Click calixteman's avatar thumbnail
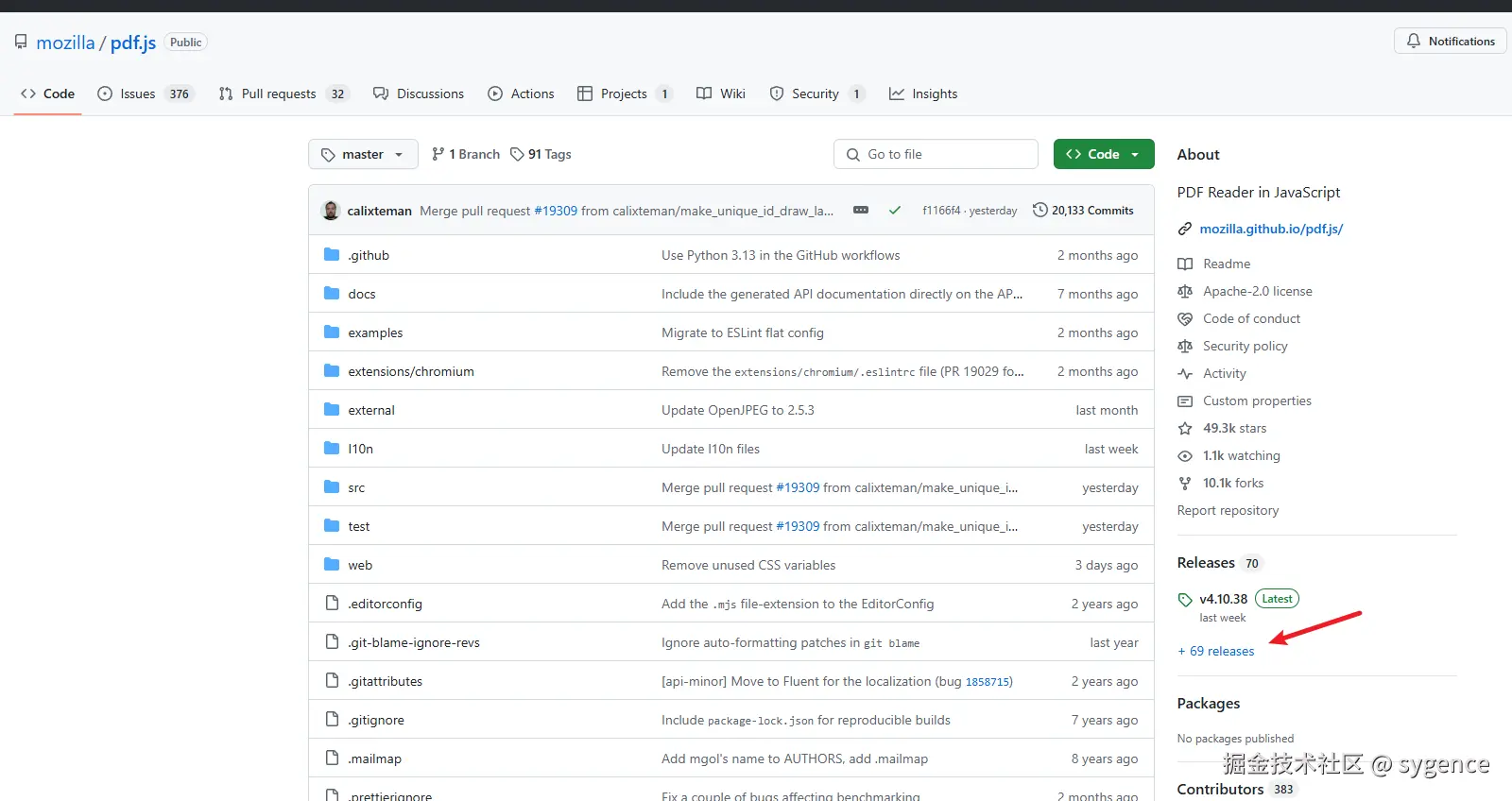This screenshot has height=801, width=1512. [331, 211]
